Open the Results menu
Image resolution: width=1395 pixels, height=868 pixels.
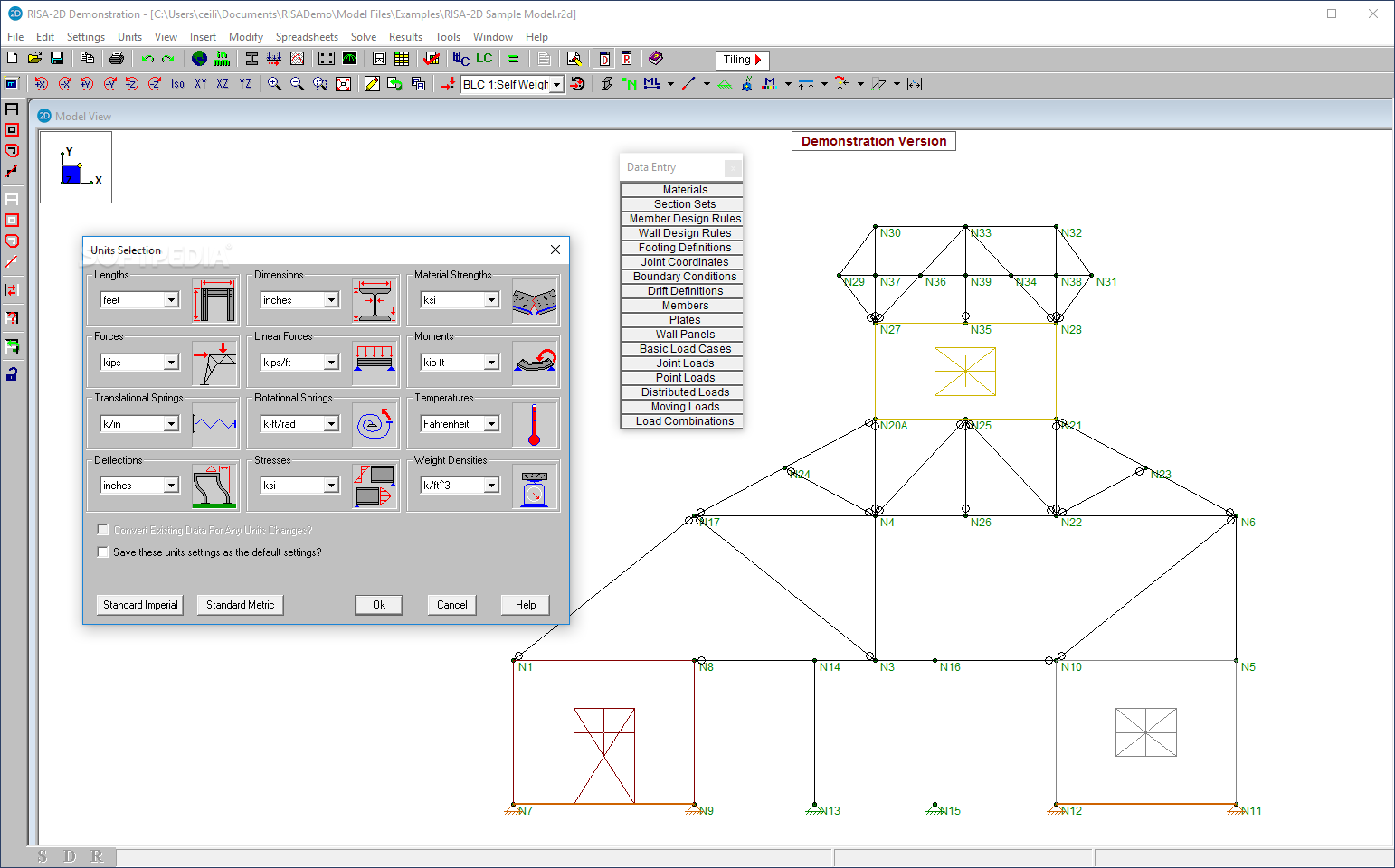coord(405,37)
